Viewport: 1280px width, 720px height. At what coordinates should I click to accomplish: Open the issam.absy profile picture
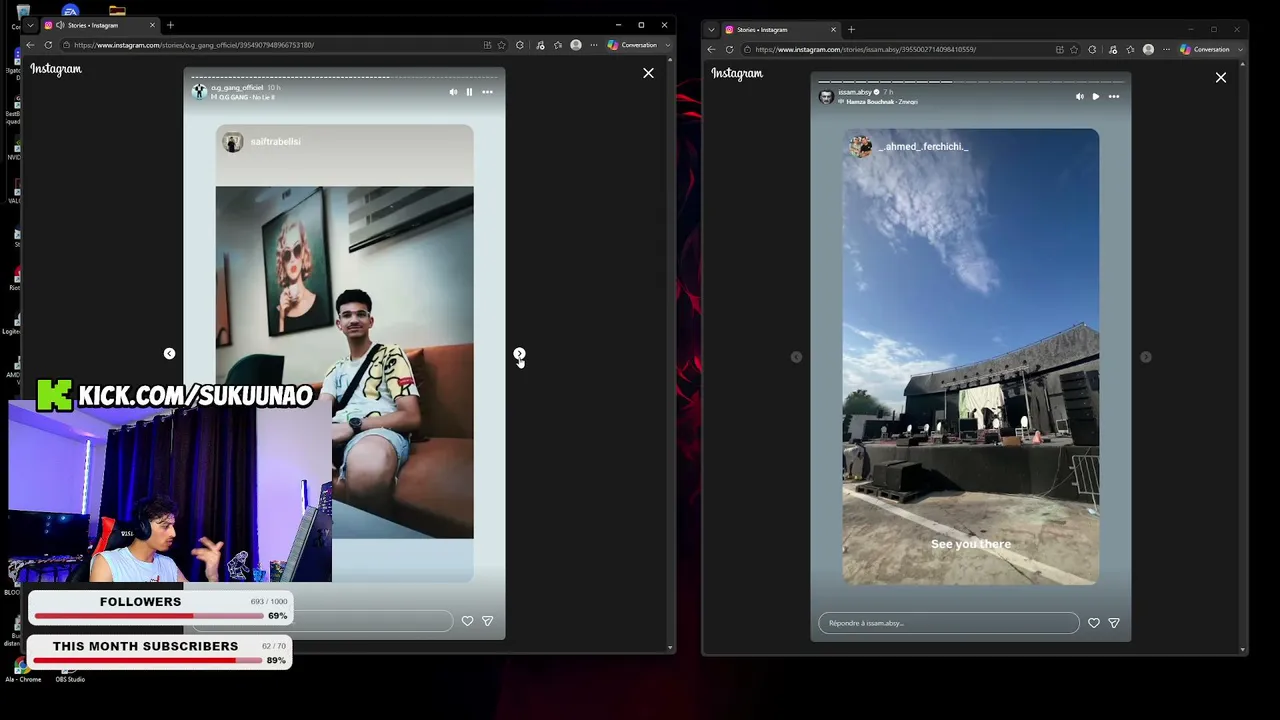826,96
